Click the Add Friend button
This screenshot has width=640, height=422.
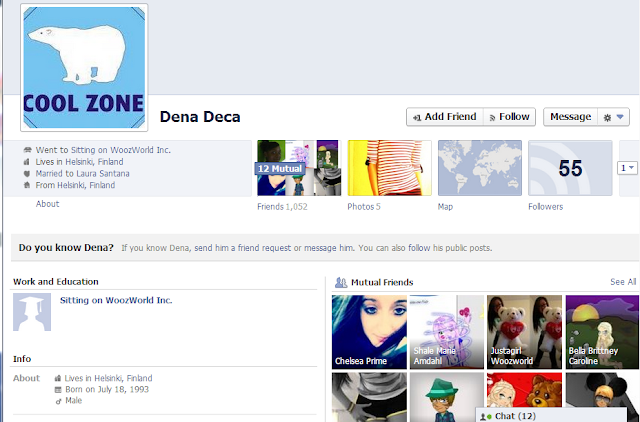tap(445, 117)
